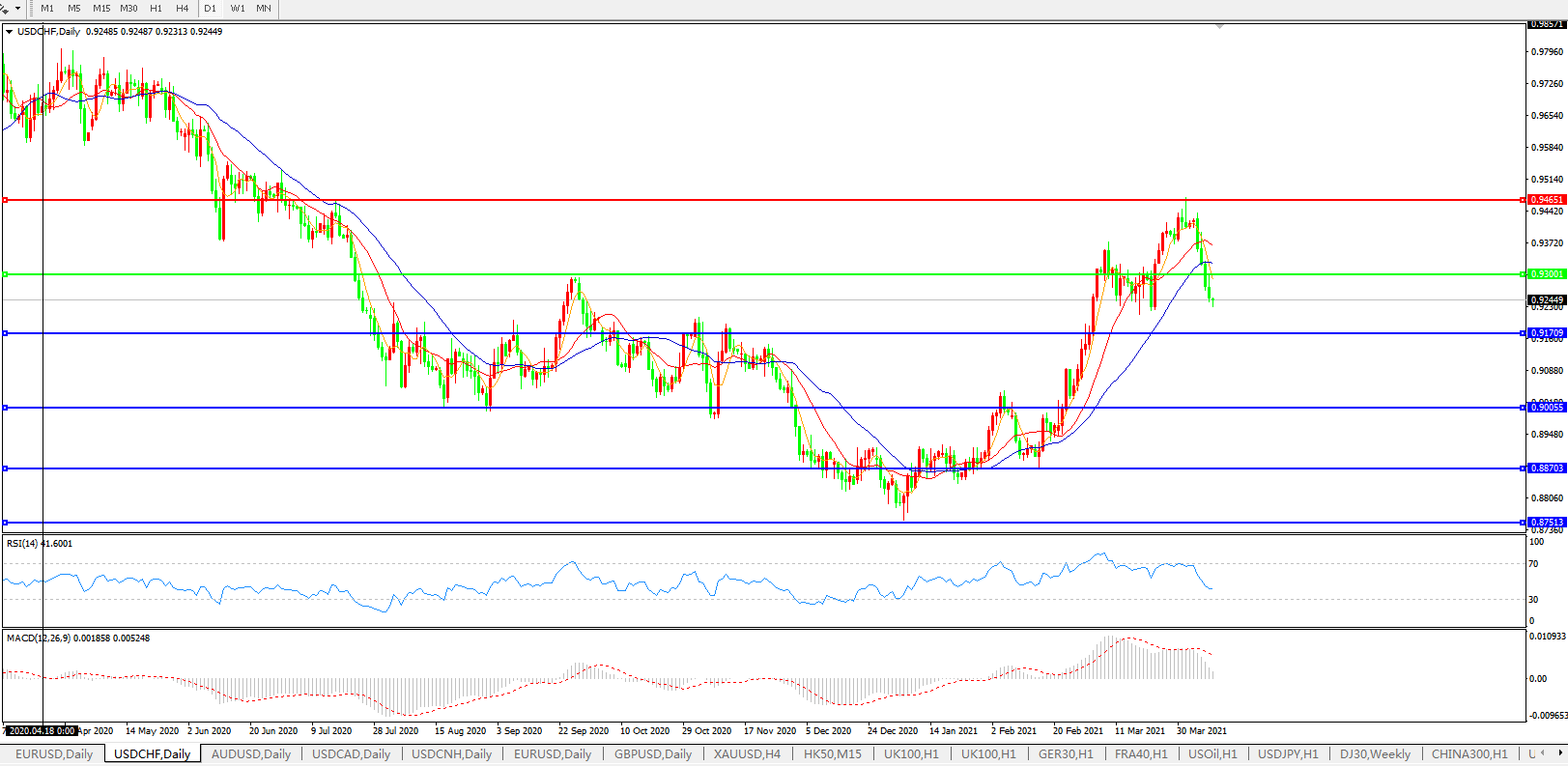Screen dimensions: 1568x766
Task: Toggle the MN monthly timeframe
Action: coord(264,8)
